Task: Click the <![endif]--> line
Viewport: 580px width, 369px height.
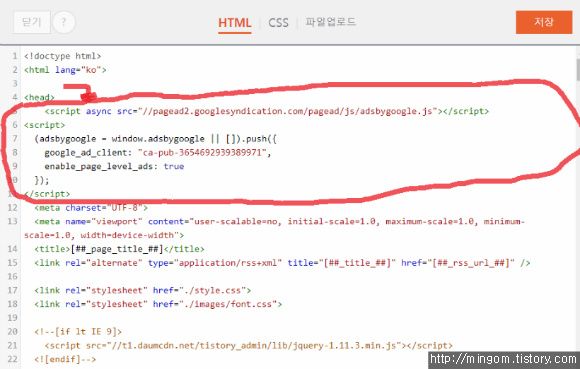Action: coord(65,359)
